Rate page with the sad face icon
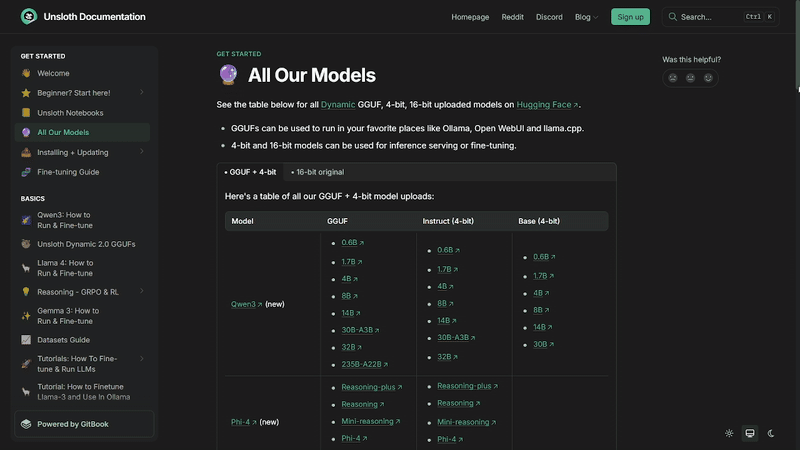800x450 pixels. [673, 78]
